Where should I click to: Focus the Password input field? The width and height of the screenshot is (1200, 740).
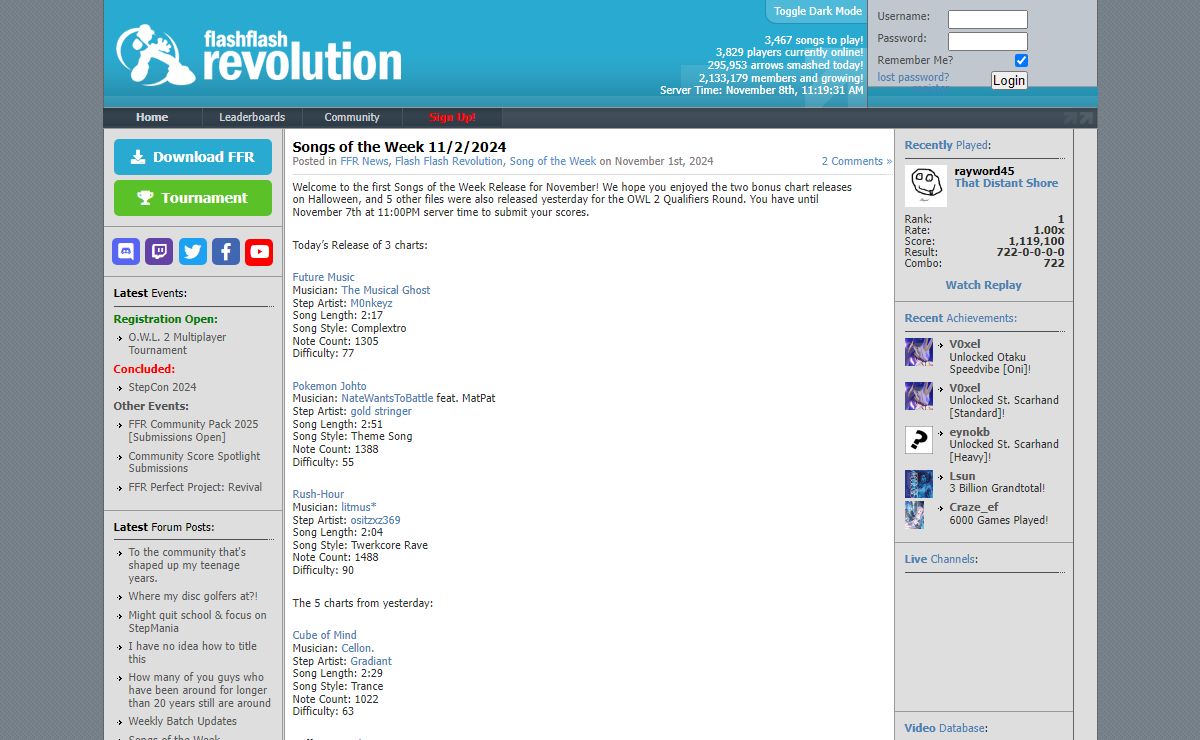[988, 41]
